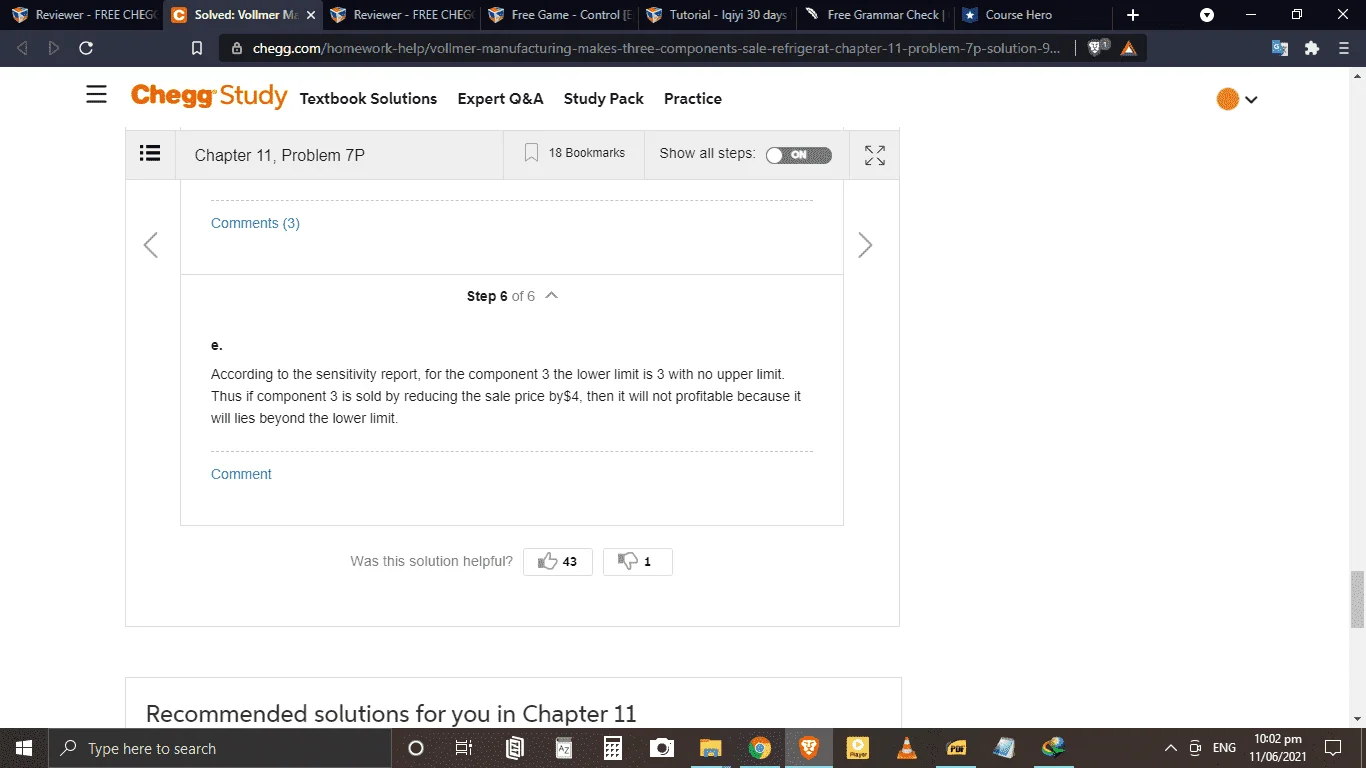Image resolution: width=1366 pixels, height=768 pixels.
Task: Open the Windows notification center
Action: coord(1332,748)
